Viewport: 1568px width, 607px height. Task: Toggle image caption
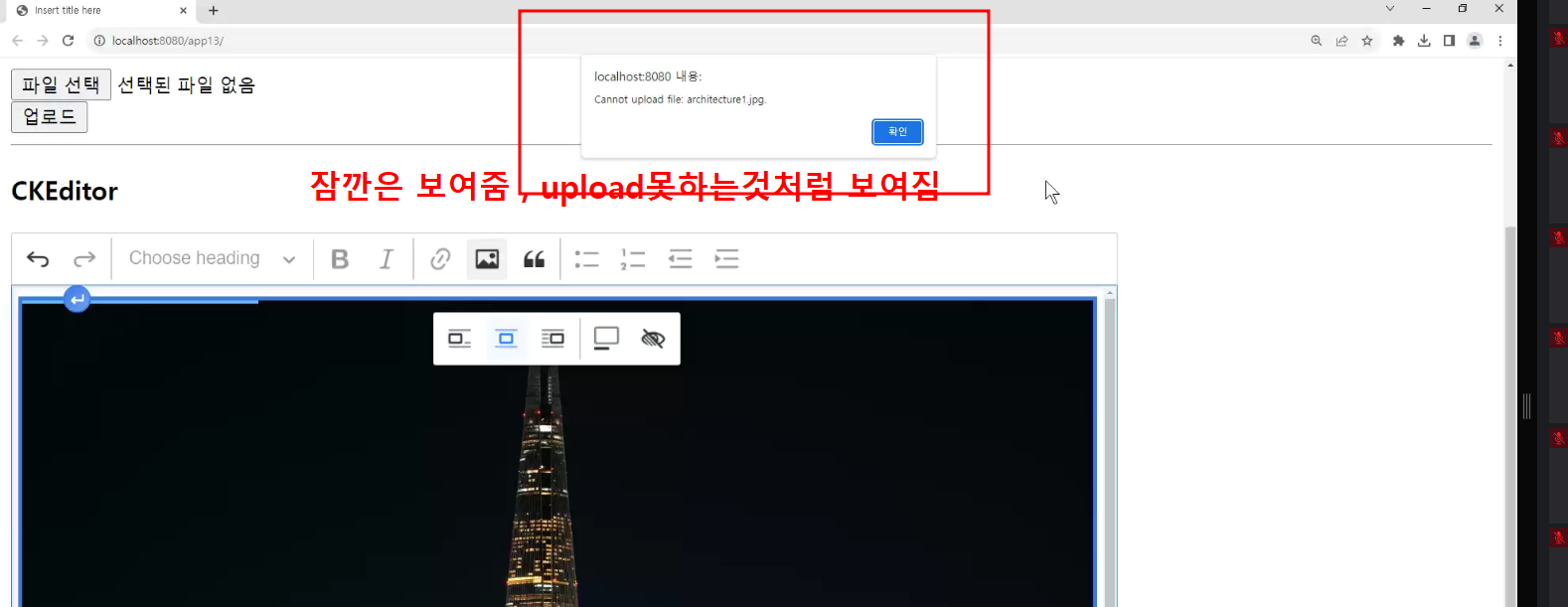click(606, 339)
